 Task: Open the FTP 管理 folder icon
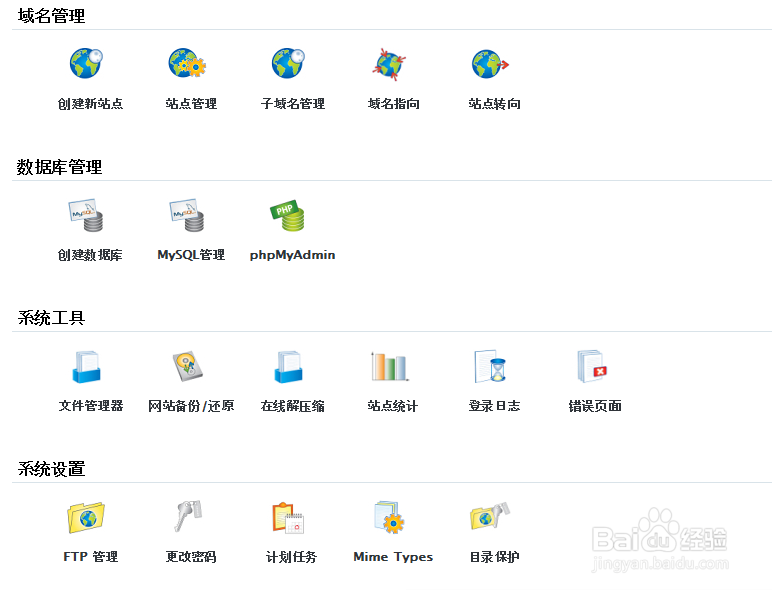click(86, 518)
